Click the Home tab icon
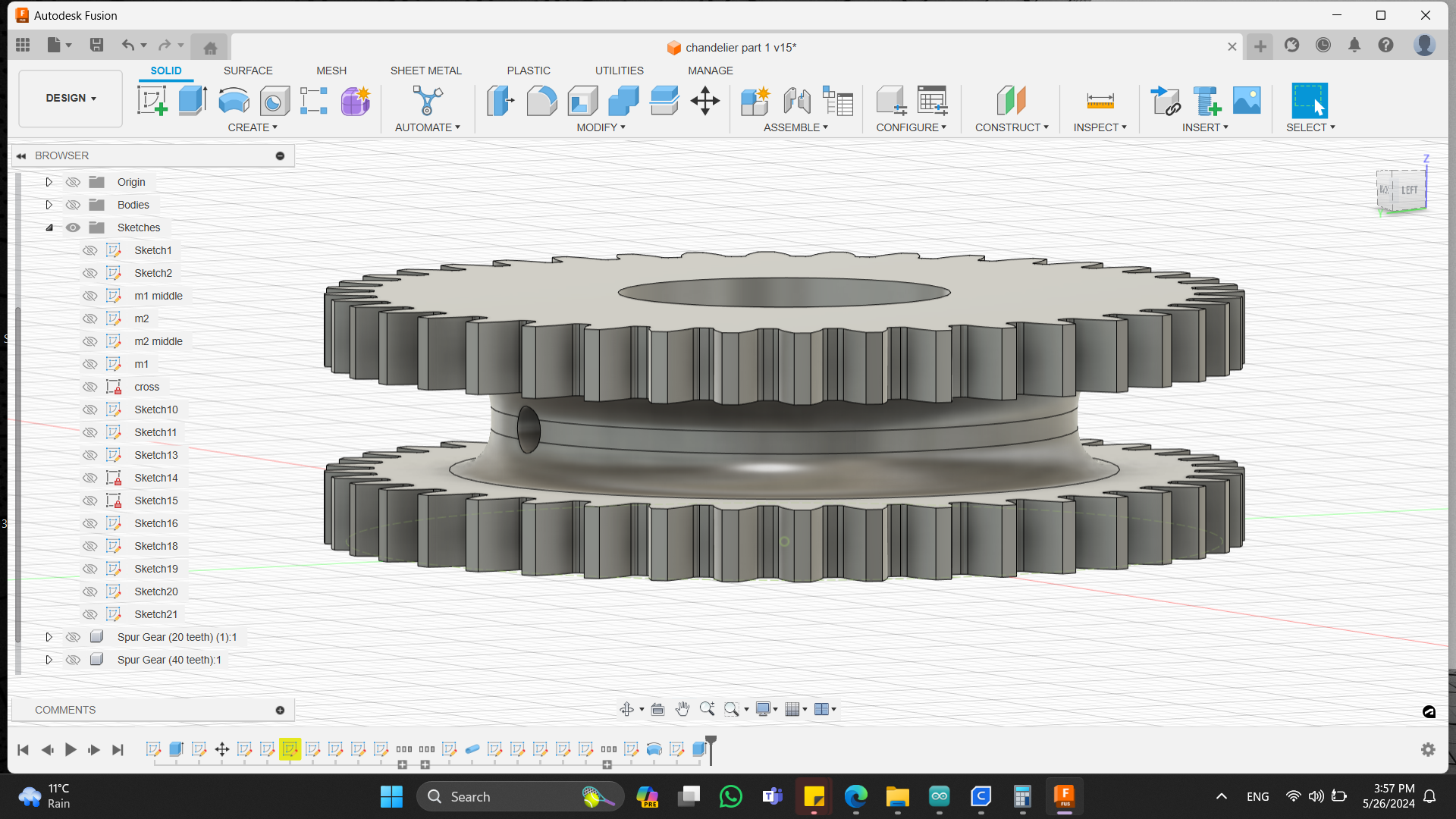This screenshot has width=1456, height=819. (x=210, y=48)
